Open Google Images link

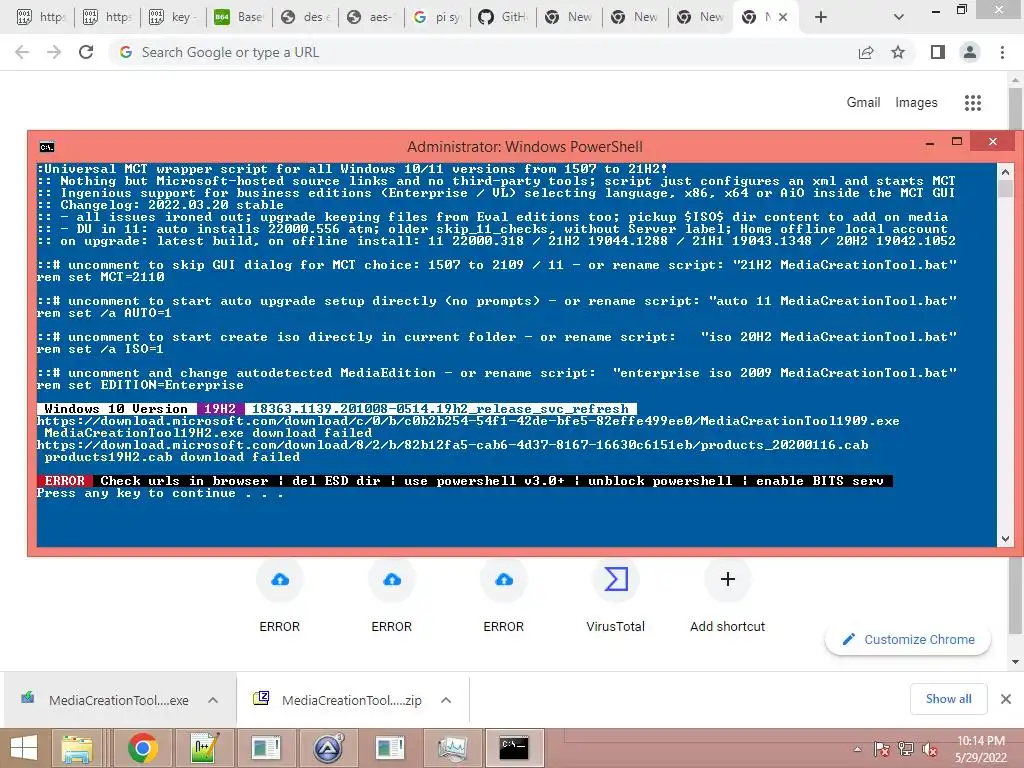(916, 103)
